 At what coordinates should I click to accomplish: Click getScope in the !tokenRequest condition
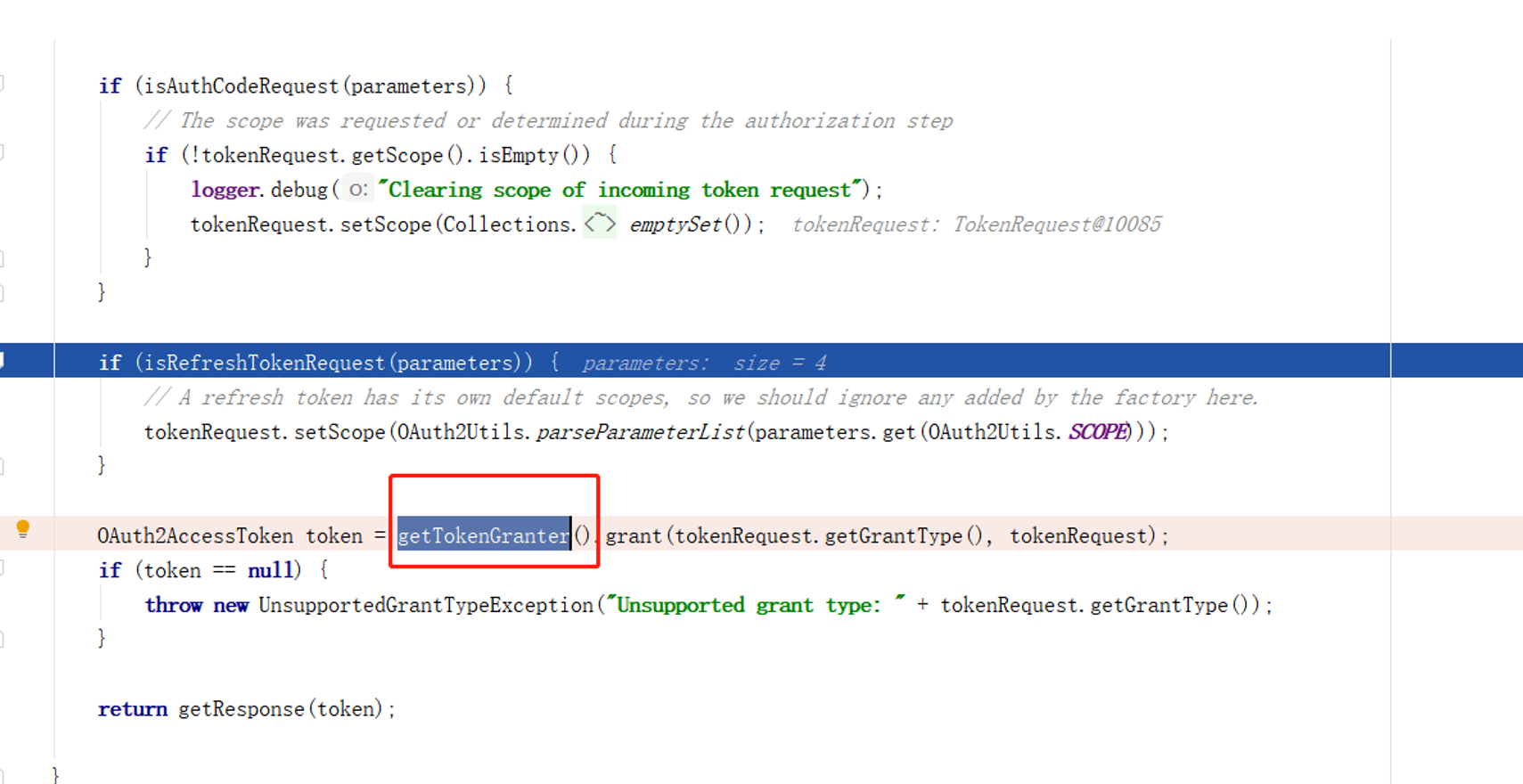coord(397,155)
